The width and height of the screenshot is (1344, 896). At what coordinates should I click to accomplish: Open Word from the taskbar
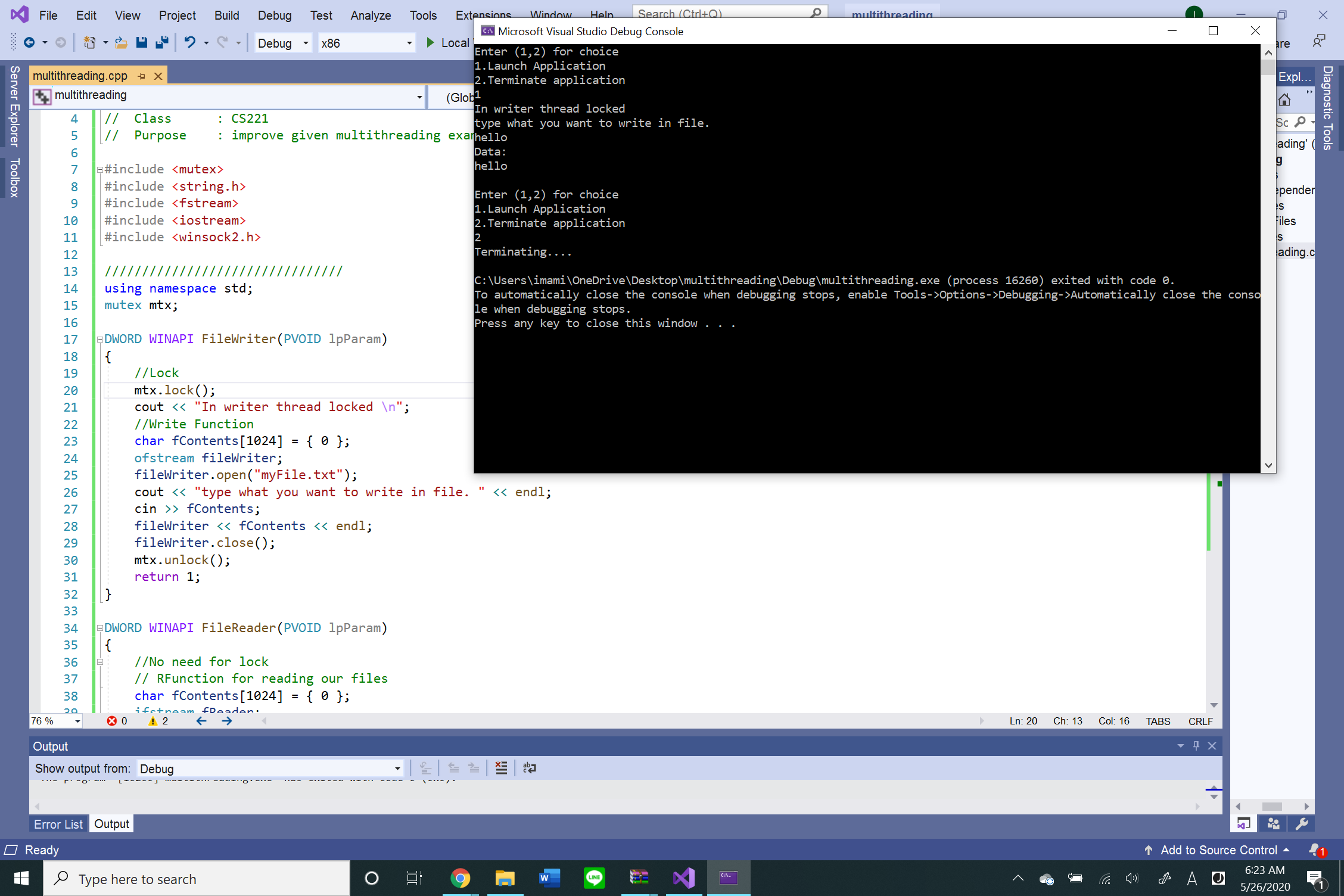pyautogui.click(x=549, y=878)
